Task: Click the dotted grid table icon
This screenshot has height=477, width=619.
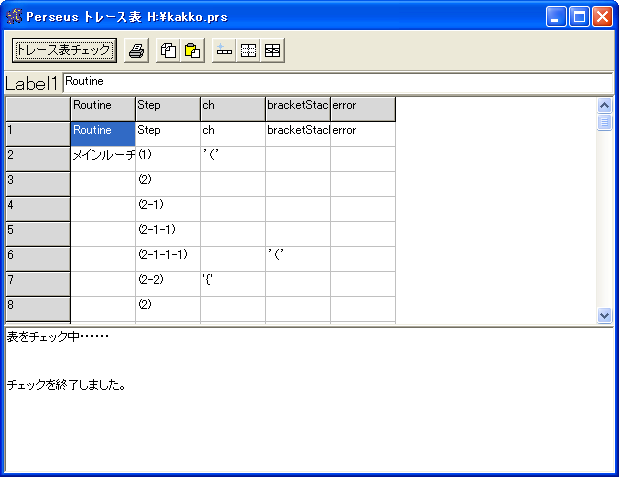Action: [x=248, y=50]
